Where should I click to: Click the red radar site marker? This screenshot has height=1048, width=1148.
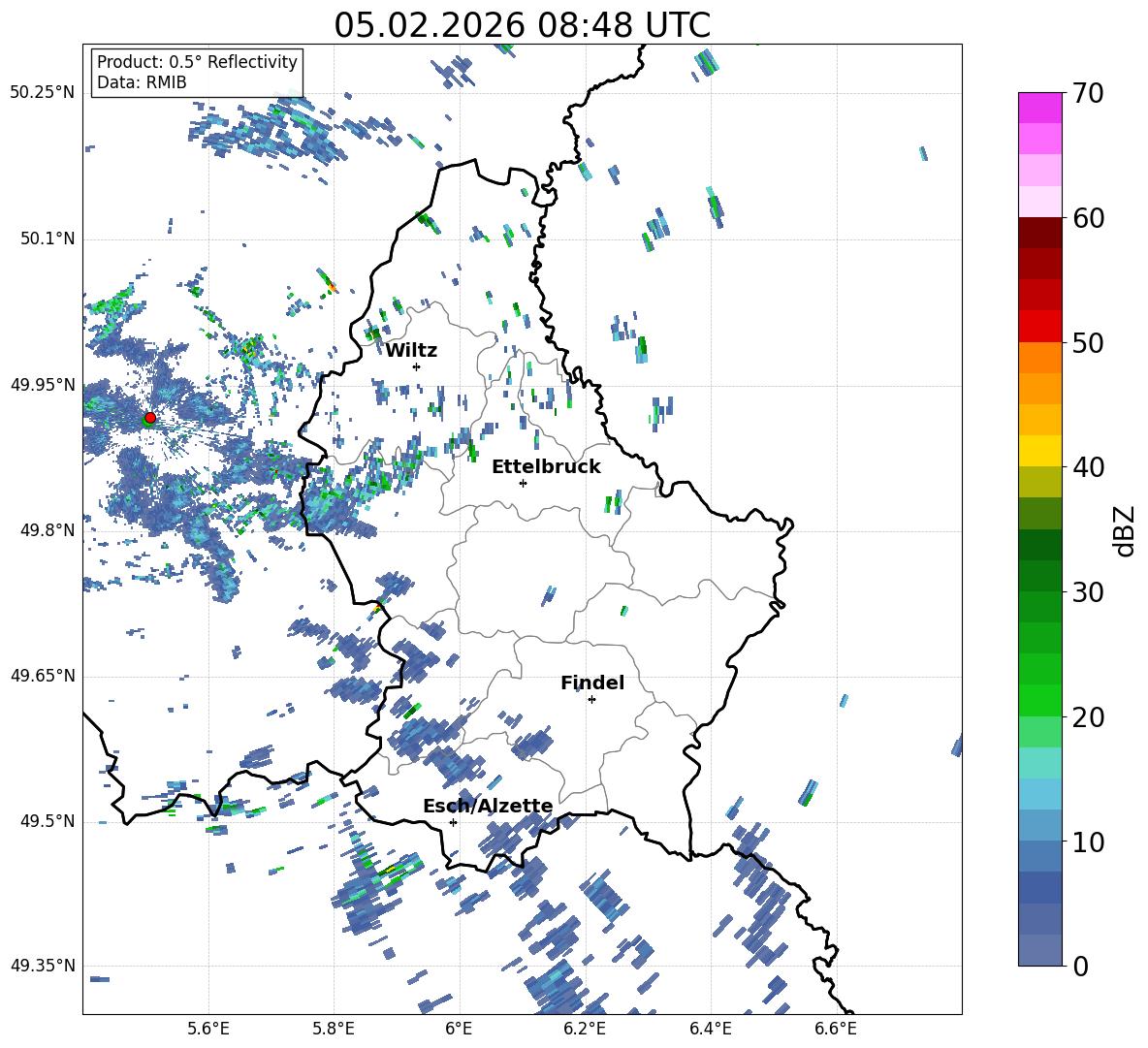point(150,418)
